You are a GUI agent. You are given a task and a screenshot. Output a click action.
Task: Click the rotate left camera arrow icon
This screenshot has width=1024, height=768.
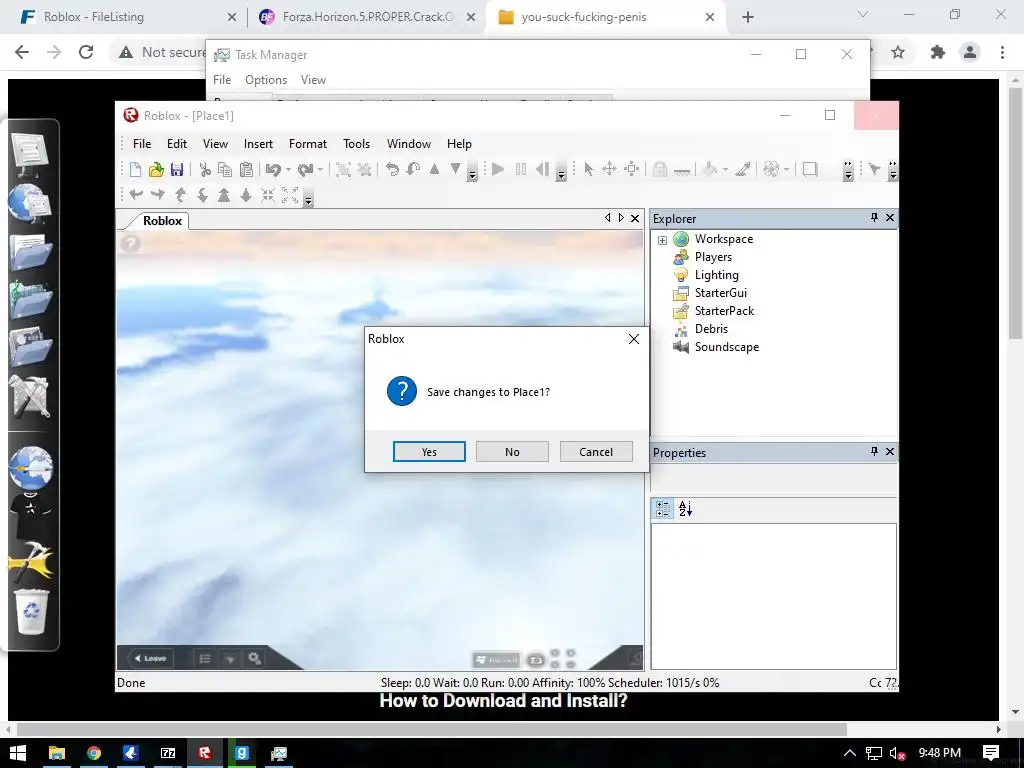pyautogui.click(x=136, y=195)
